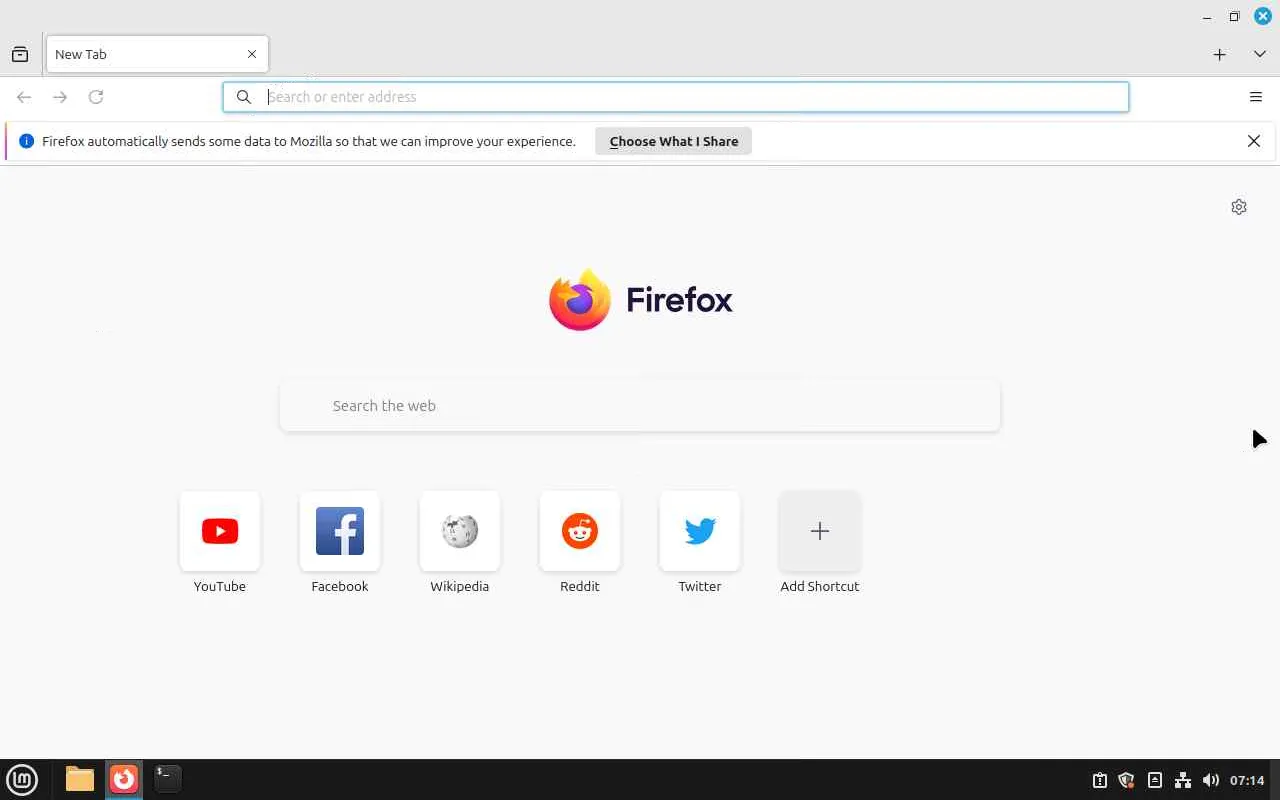Open the new tab personalize gear
Image resolution: width=1280 pixels, height=800 pixels.
tap(1239, 207)
